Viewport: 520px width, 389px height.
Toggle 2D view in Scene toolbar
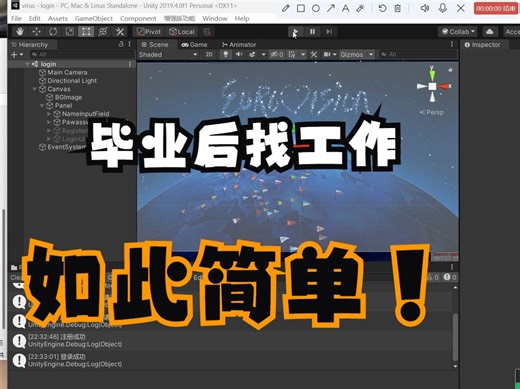click(x=209, y=54)
